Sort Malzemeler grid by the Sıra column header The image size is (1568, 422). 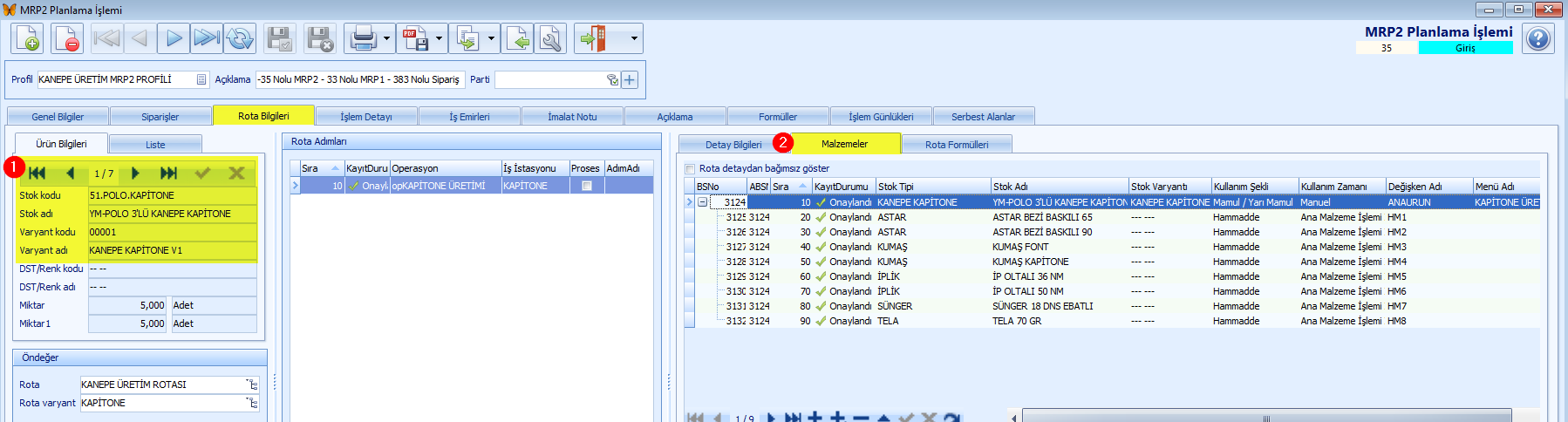791,187
